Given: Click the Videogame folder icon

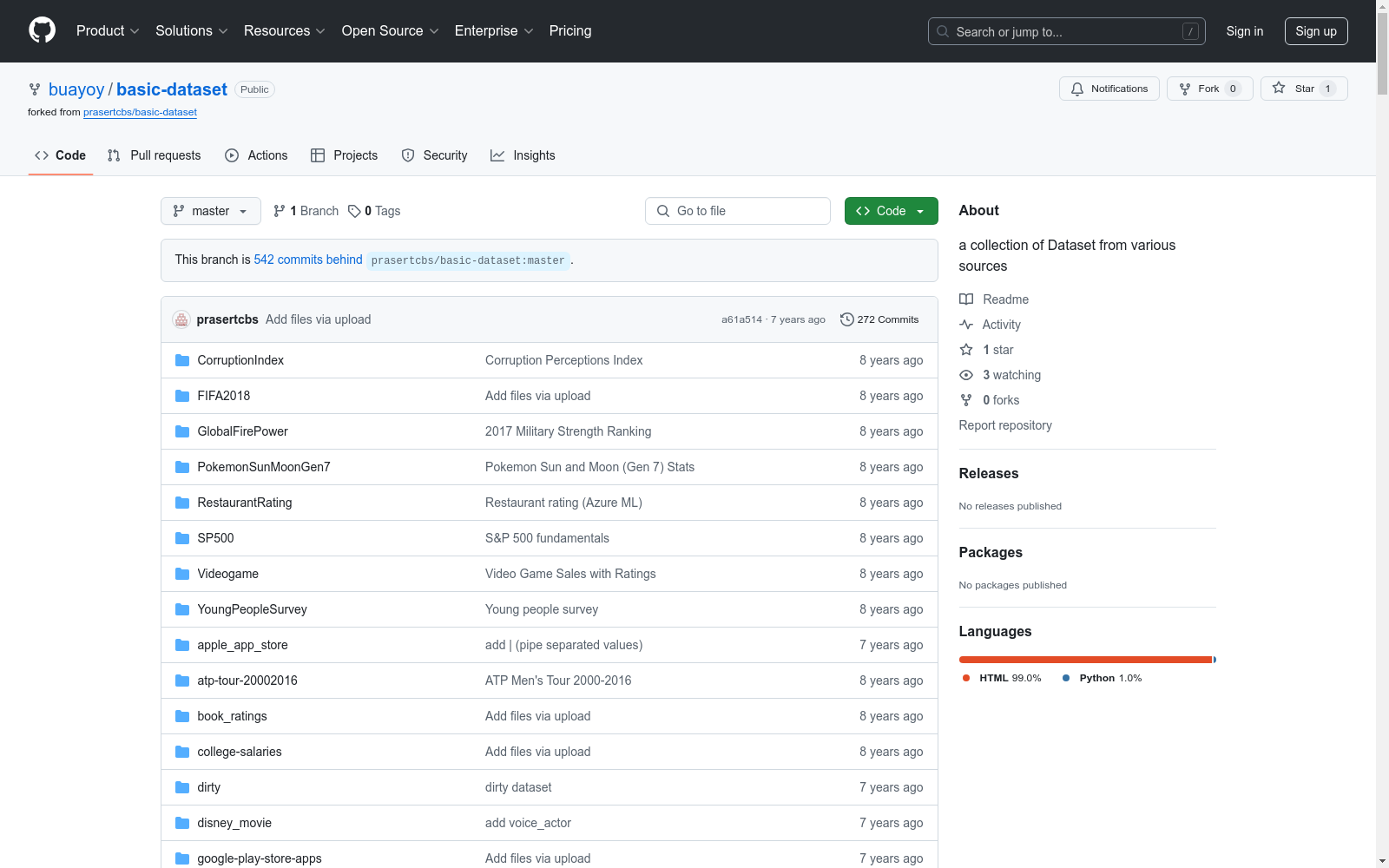Looking at the screenshot, I should [x=182, y=574].
